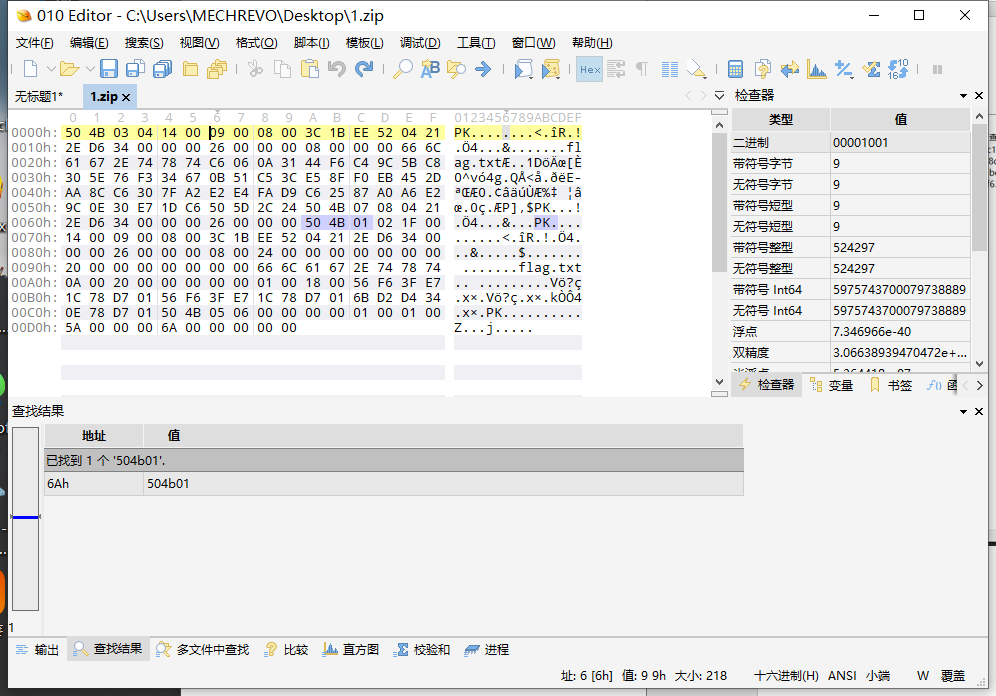Toggle overwrite mode (覆盖) in status bar
Screen dimensions: 996x696
(953, 676)
